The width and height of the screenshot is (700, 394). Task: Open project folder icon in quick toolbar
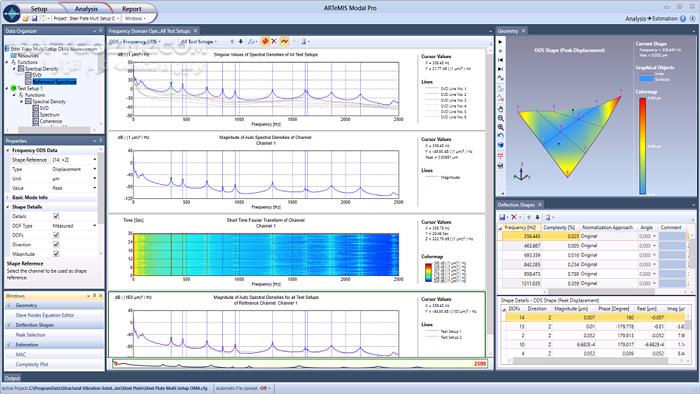coord(26,18)
